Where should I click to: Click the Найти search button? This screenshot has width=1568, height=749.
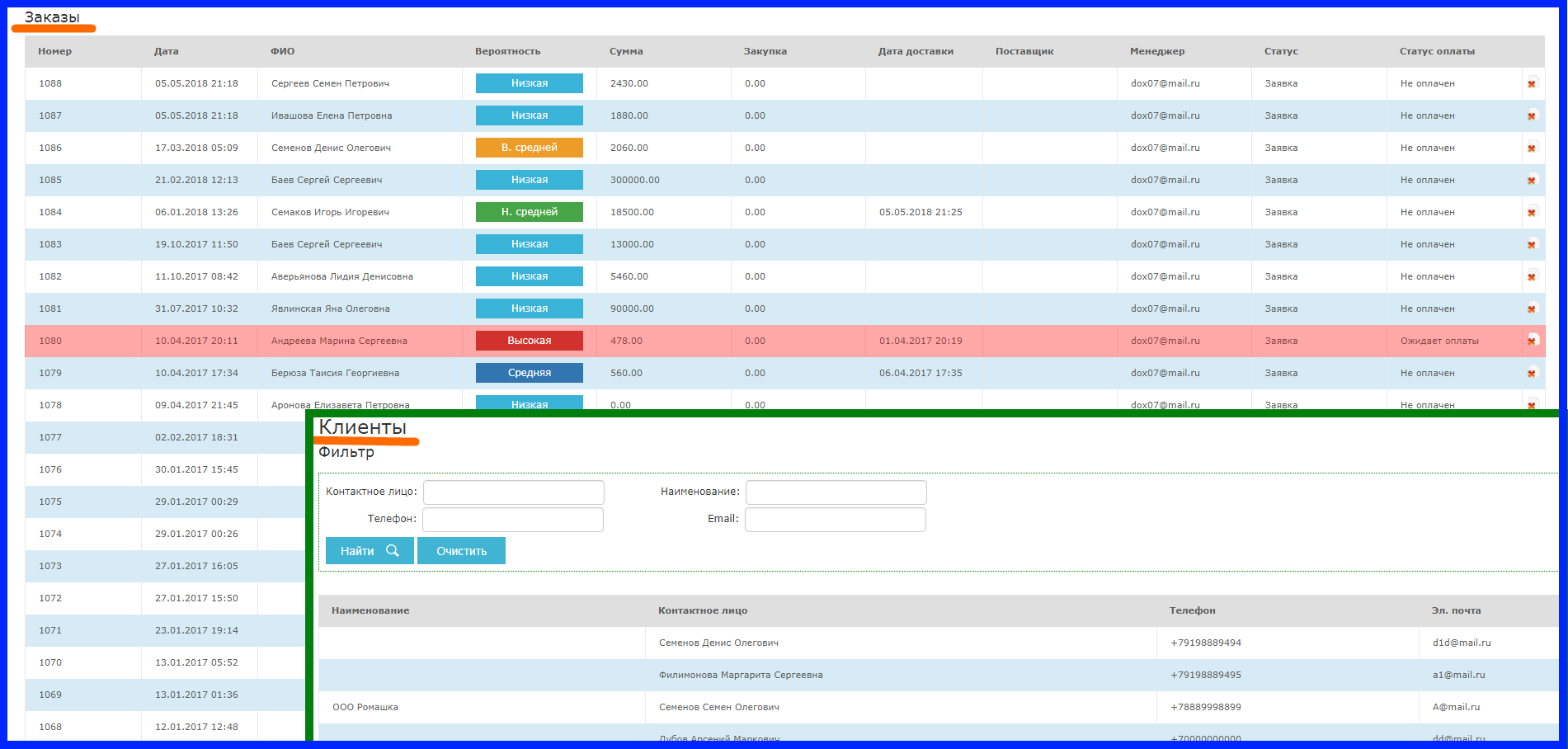370,551
